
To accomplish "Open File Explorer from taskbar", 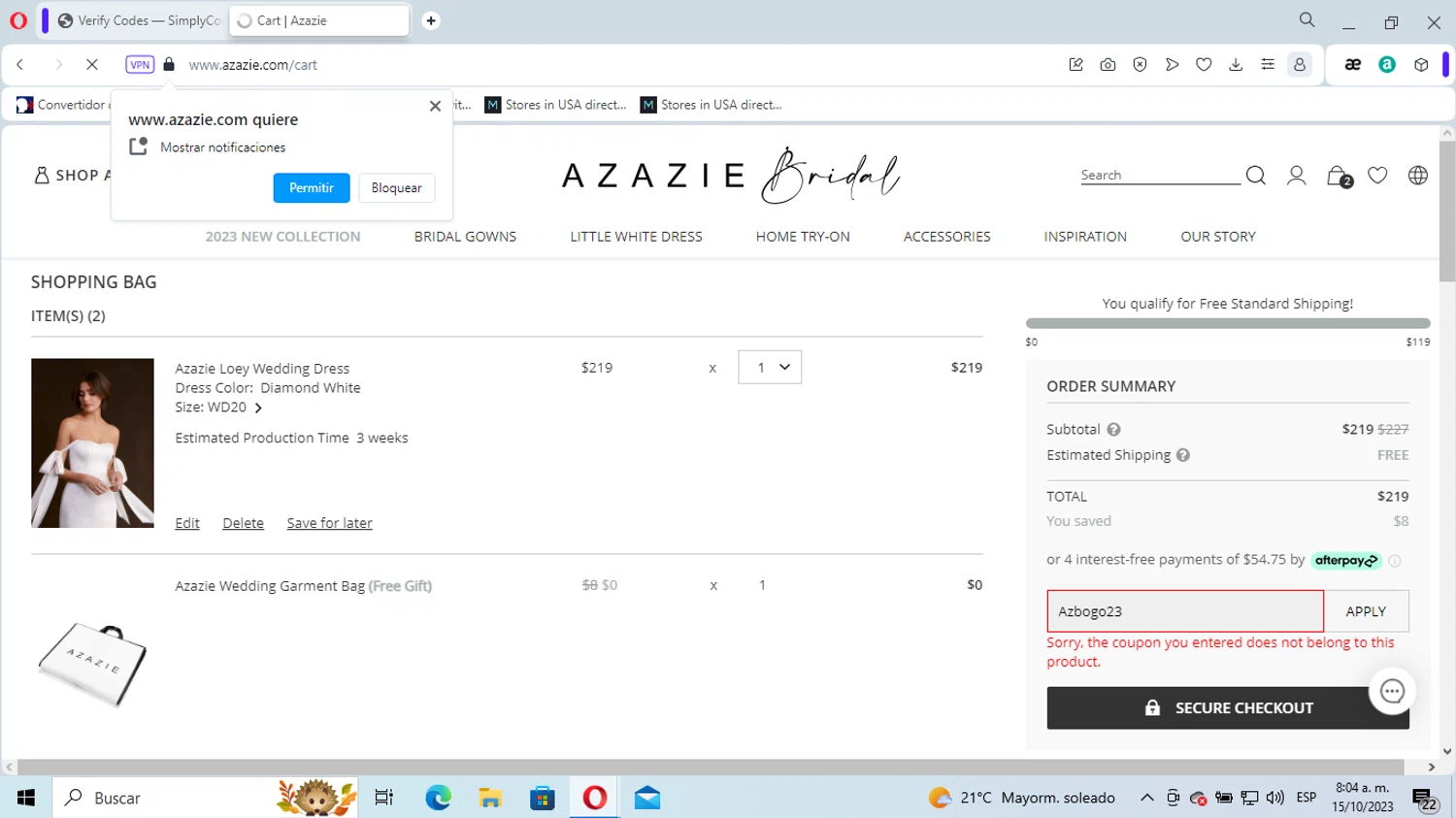I will (x=490, y=798).
